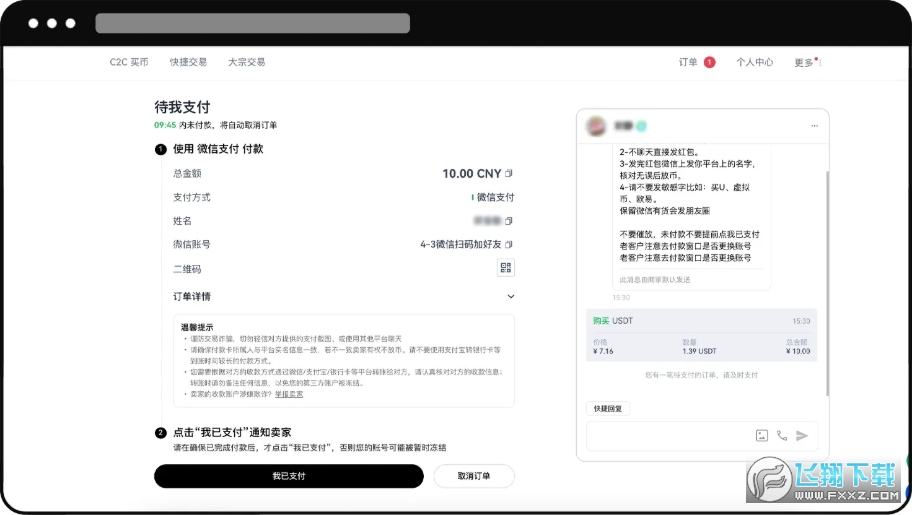Open the 大宗交易 tab
Image resolution: width=912 pixels, height=515 pixels.
point(246,62)
